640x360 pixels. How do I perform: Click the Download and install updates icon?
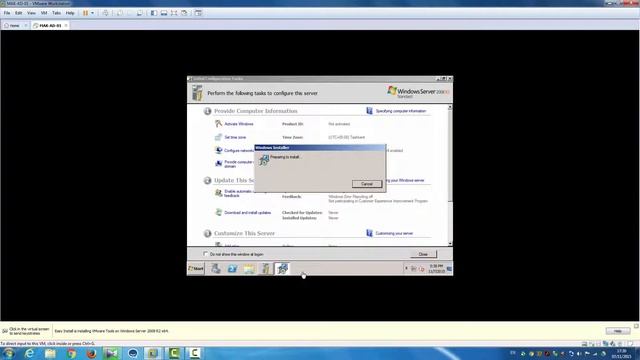pyautogui.click(x=218, y=212)
